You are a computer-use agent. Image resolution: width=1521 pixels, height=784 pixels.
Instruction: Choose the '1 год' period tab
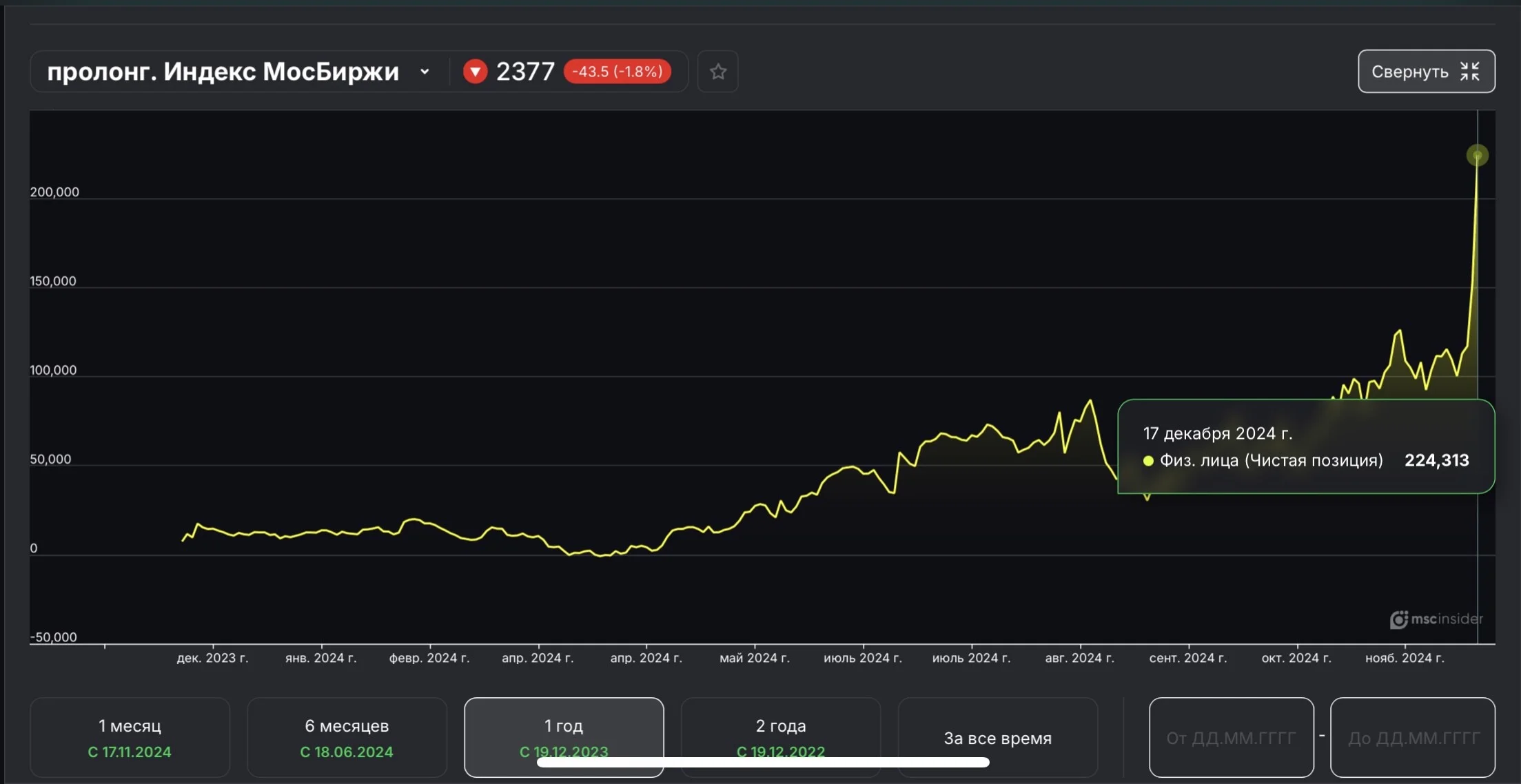tap(564, 737)
